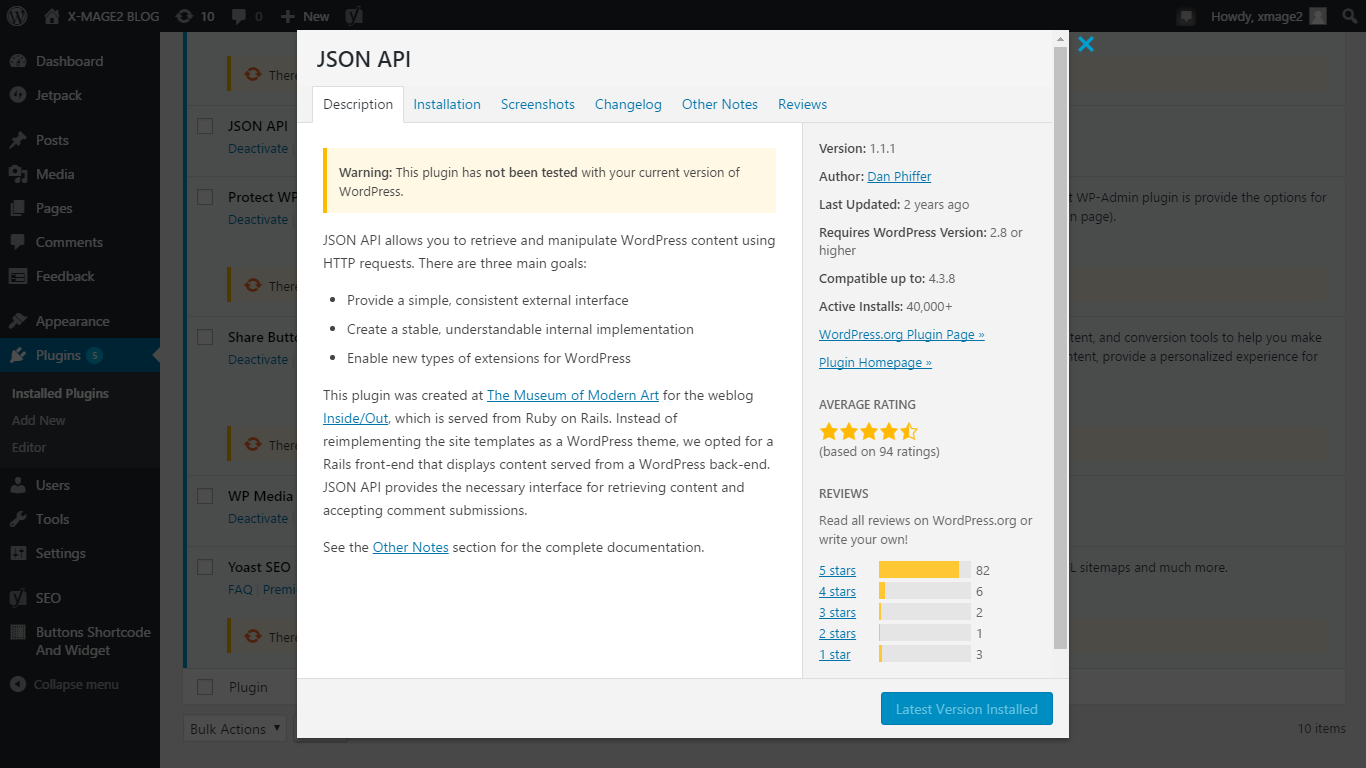Deactivate the Protect WP plugin
The height and width of the screenshot is (768, 1366).
(x=258, y=219)
